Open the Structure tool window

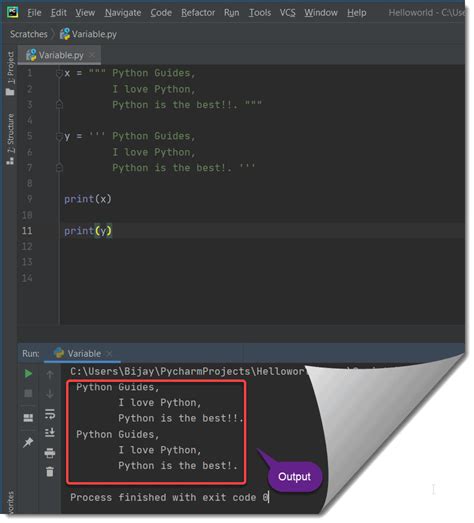coord(11,139)
